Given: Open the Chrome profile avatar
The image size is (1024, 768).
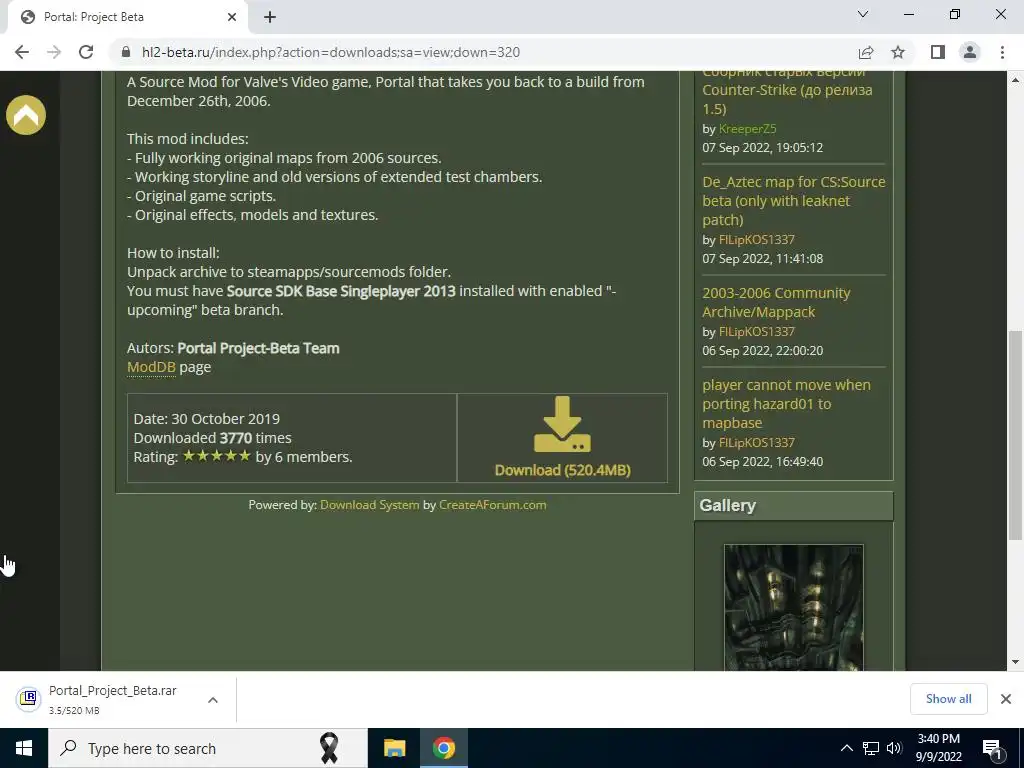Looking at the screenshot, I should (970, 52).
